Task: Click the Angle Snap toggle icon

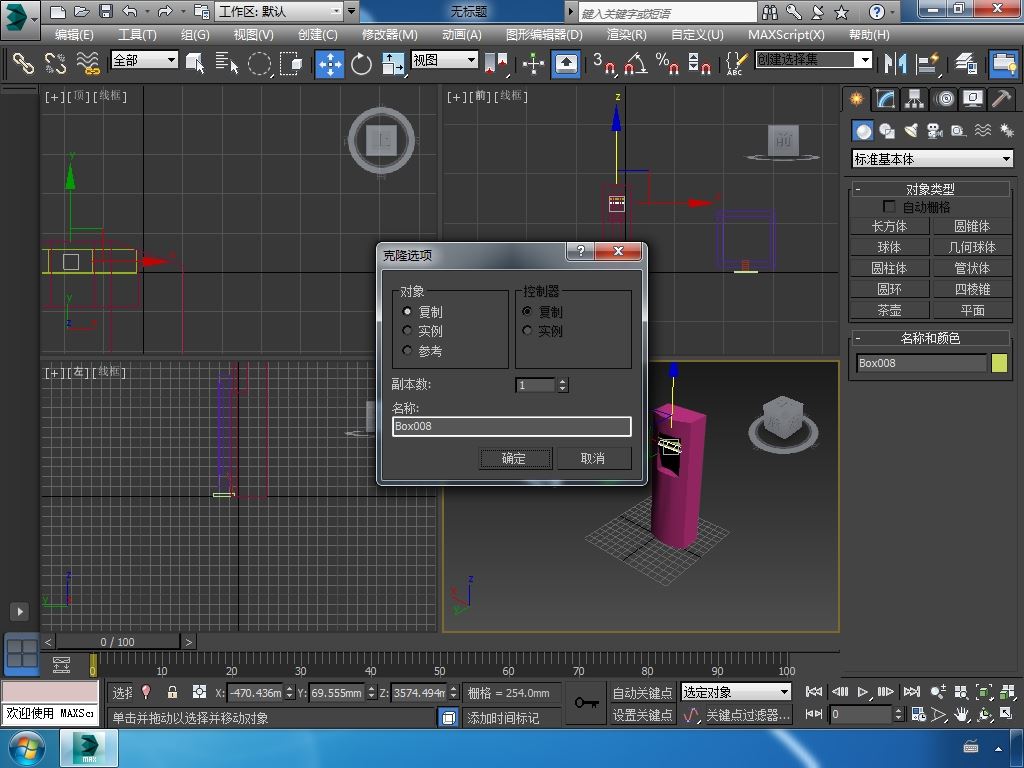Action: point(635,63)
